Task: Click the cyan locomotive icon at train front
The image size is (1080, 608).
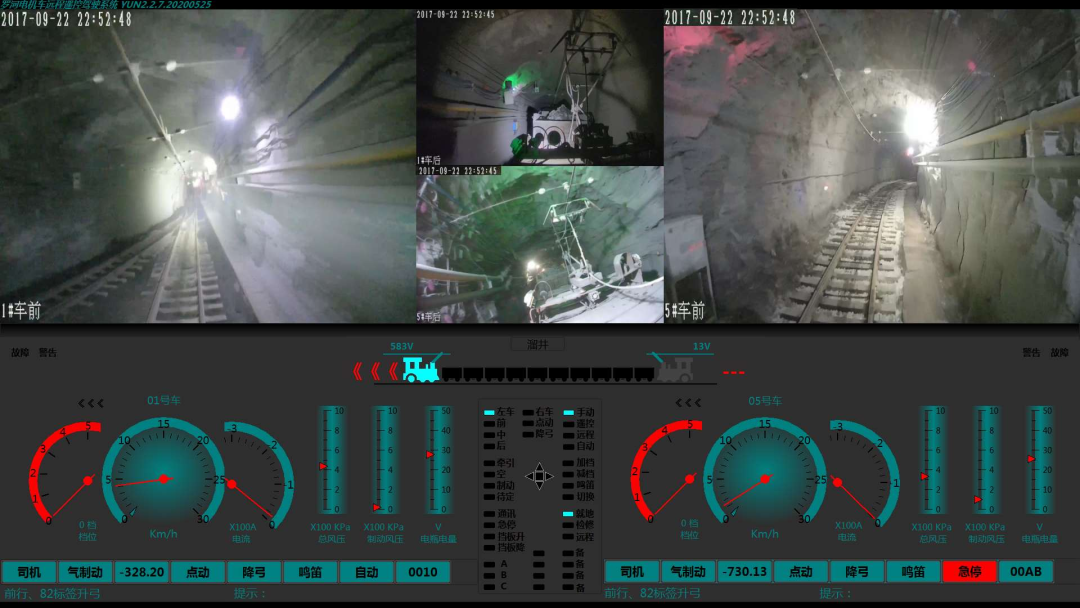Action: [420, 370]
